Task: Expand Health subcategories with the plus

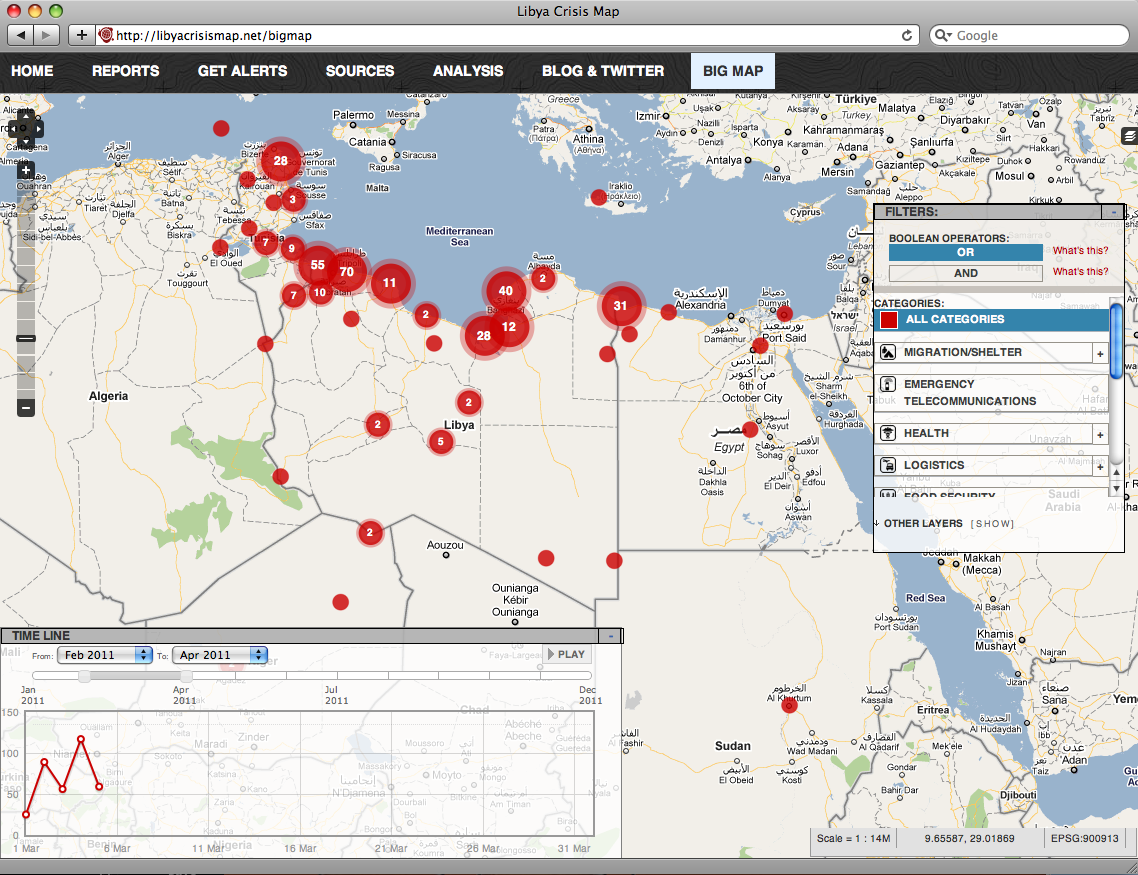Action: coord(1100,434)
